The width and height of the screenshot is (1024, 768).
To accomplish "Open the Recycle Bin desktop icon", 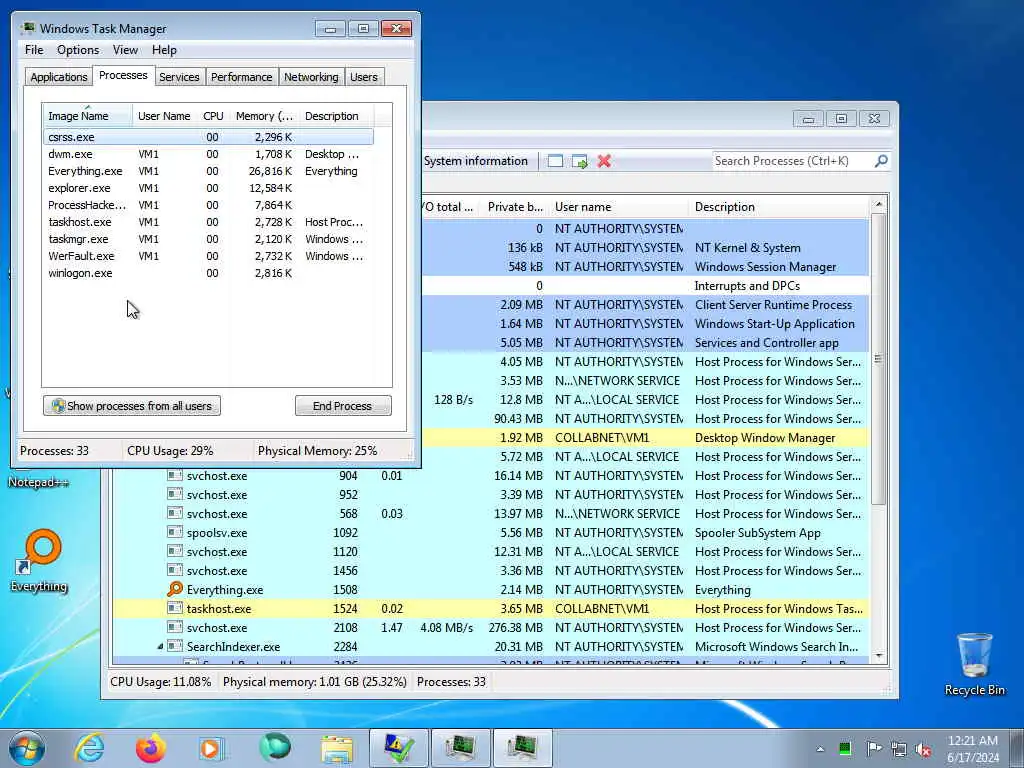I will pyautogui.click(x=974, y=663).
